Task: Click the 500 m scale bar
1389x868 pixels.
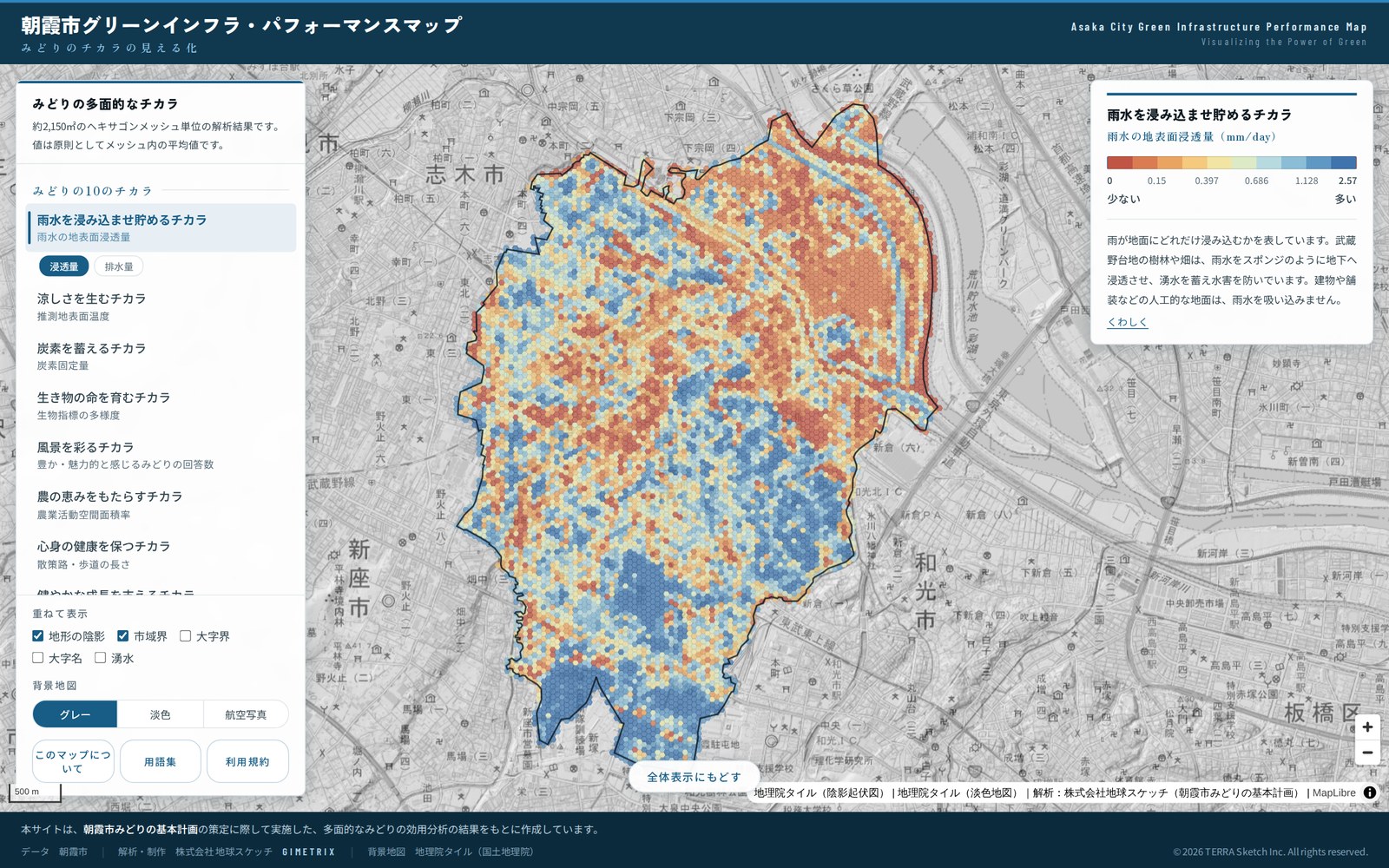Action: point(35,792)
